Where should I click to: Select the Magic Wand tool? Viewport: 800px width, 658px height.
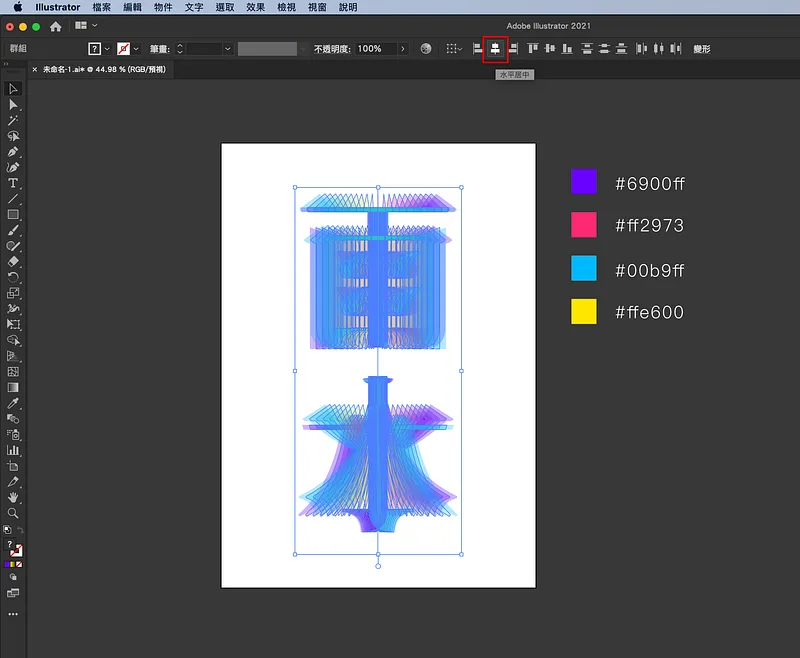point(13,120)
